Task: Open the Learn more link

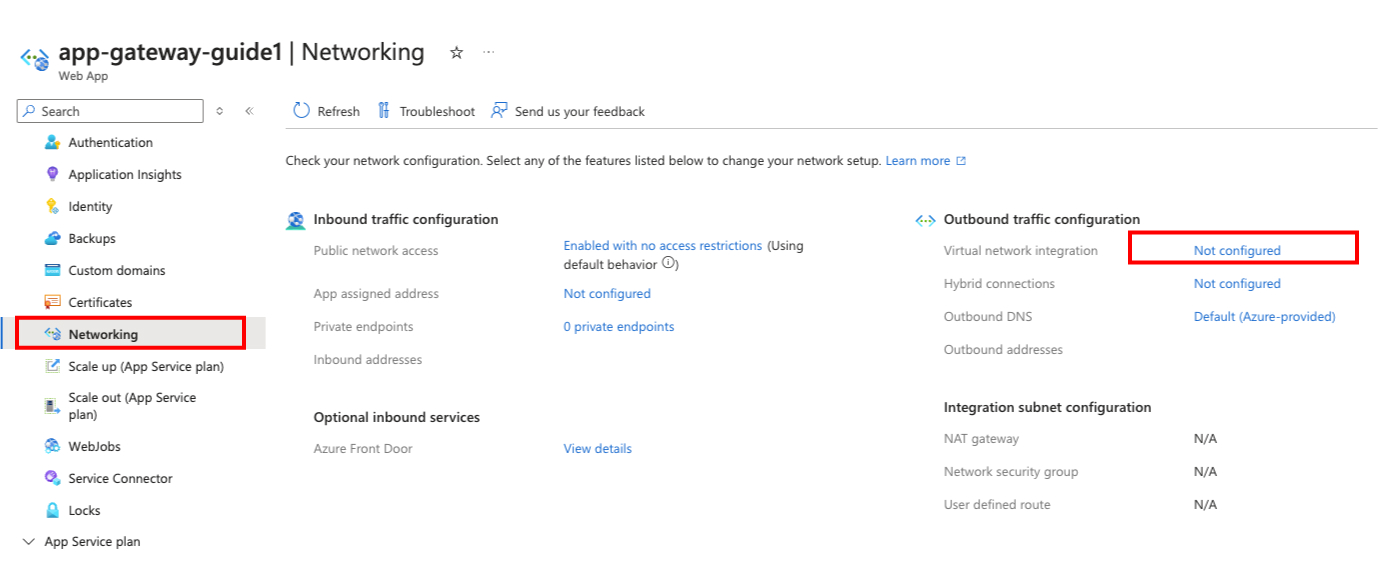Action: pos(917,161)
